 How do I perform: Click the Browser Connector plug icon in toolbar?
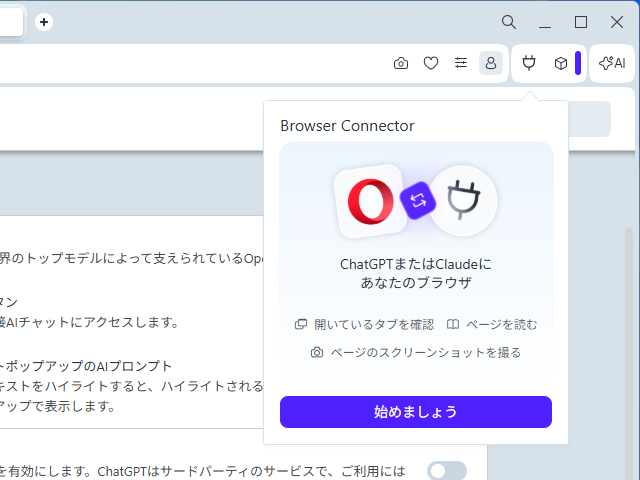(x=530, y=63)
